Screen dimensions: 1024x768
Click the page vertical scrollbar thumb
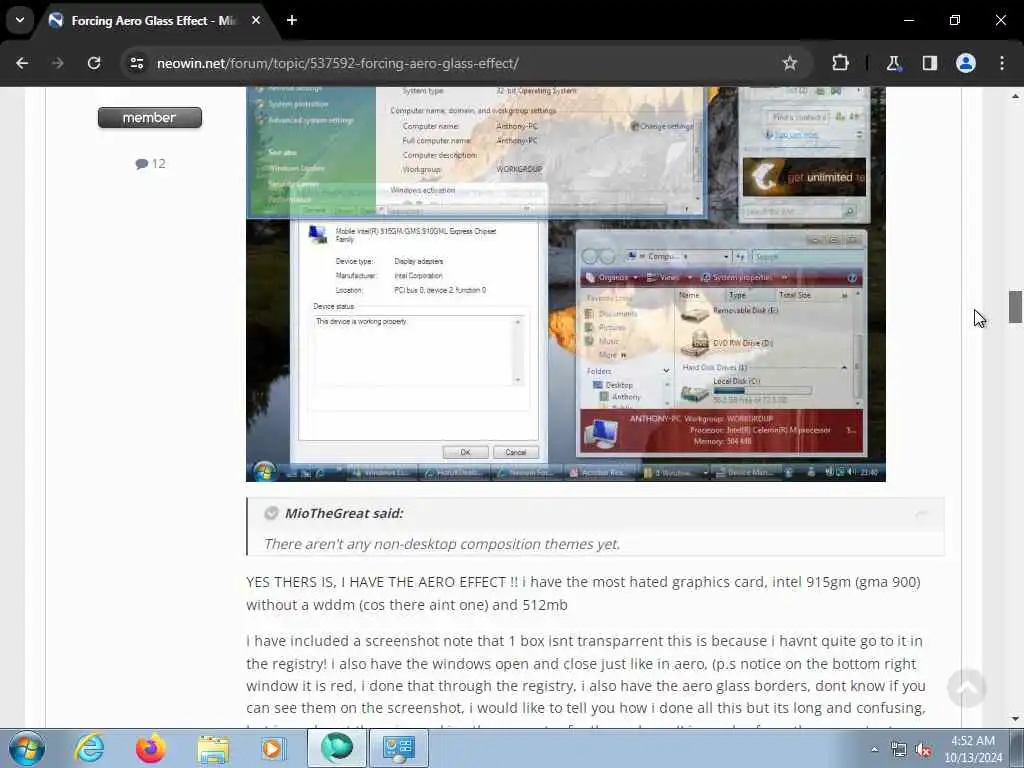click(x=1015, y=306)
